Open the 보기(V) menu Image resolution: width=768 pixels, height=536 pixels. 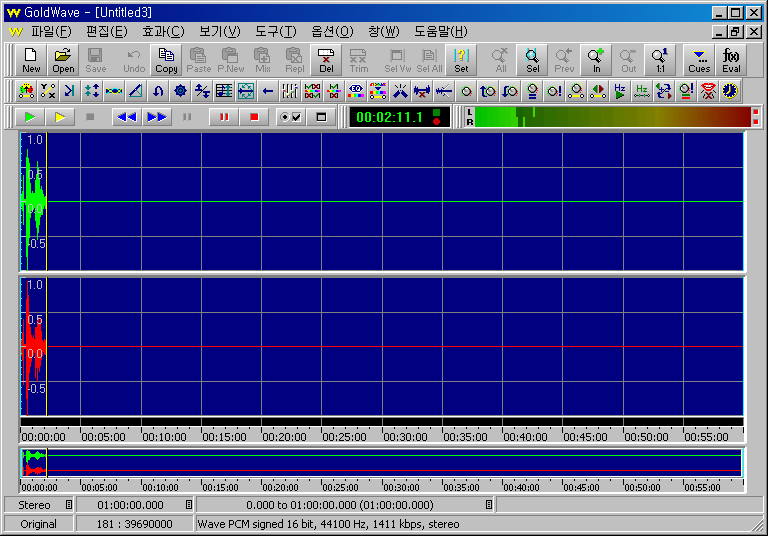[x=219, y=32]
